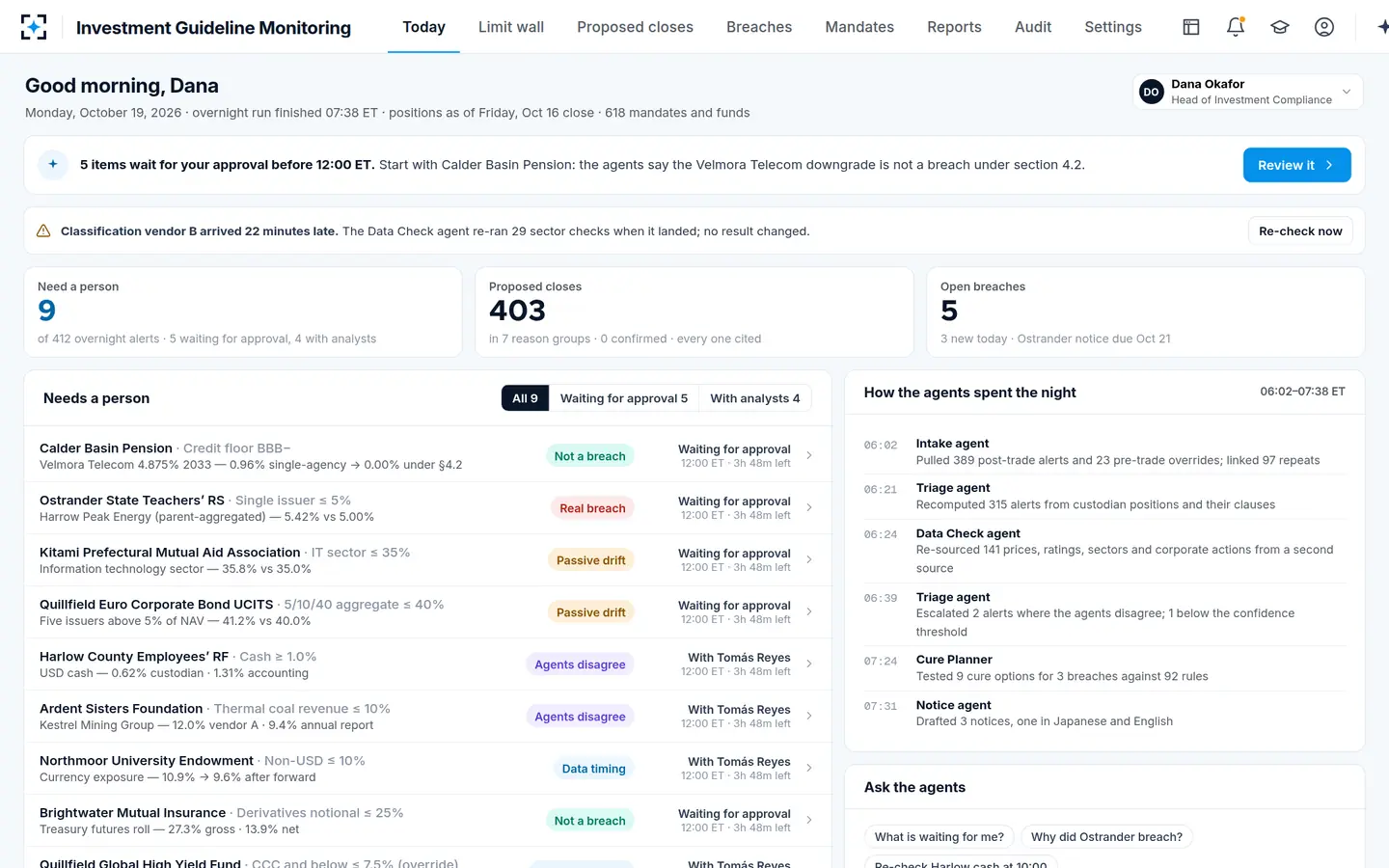Open the Open breaches summary card
The width and height of the screenshot is (1389, 868).
click(x=1146, y=312)
